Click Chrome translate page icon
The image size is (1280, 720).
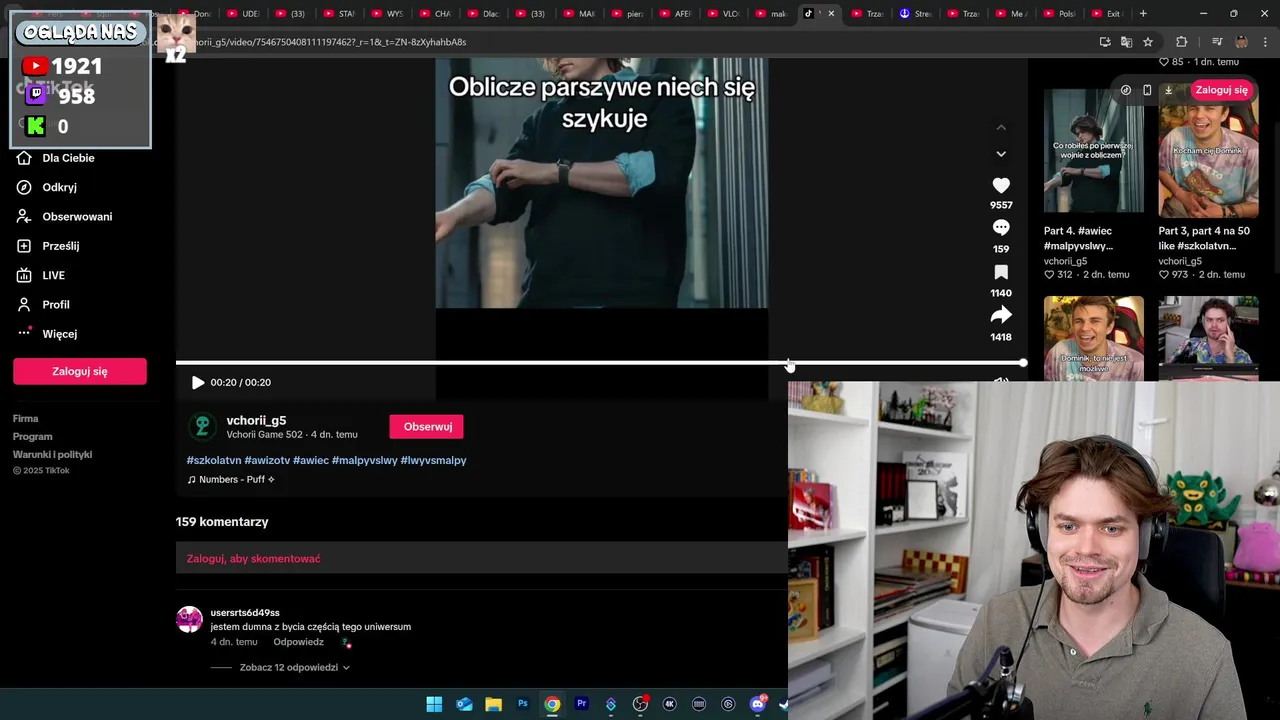pos(1126,42)
